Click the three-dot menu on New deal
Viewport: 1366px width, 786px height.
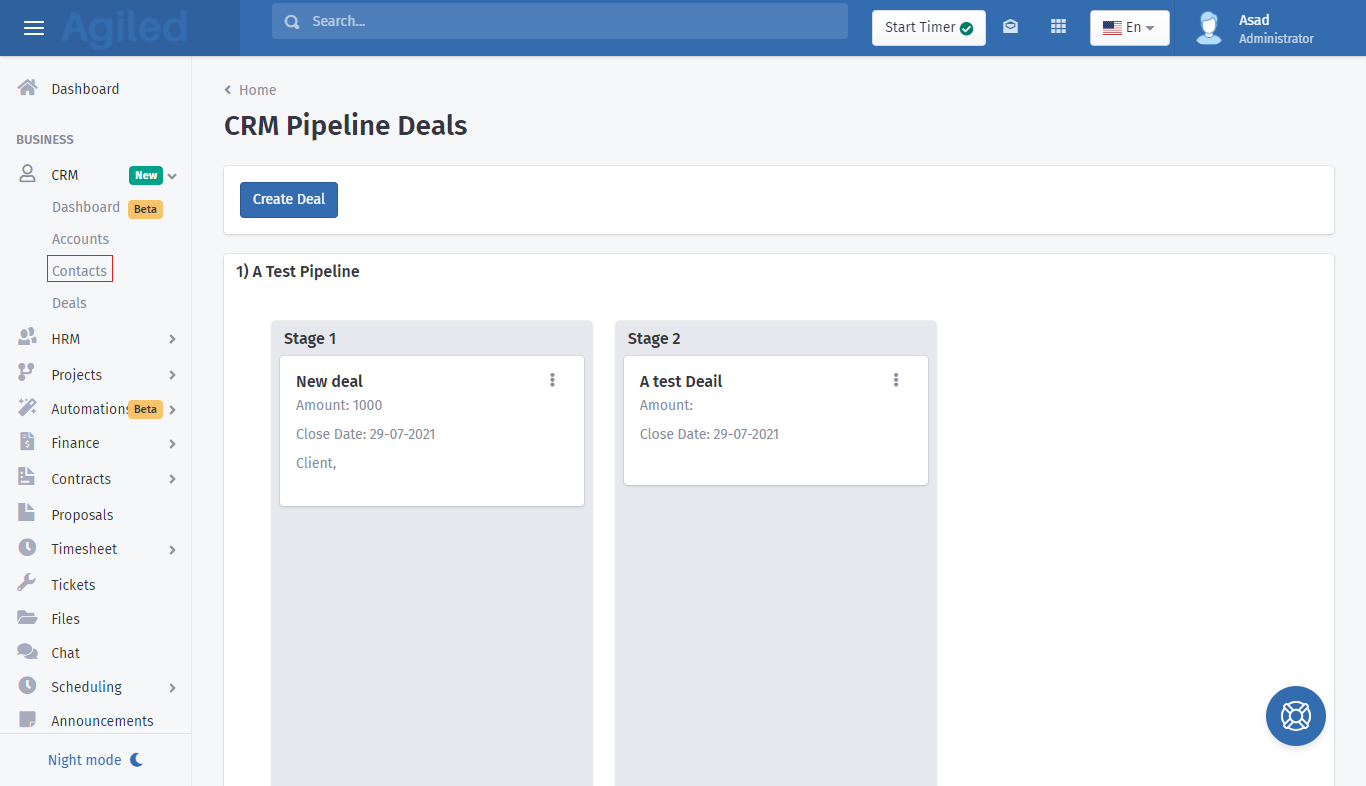552,380
